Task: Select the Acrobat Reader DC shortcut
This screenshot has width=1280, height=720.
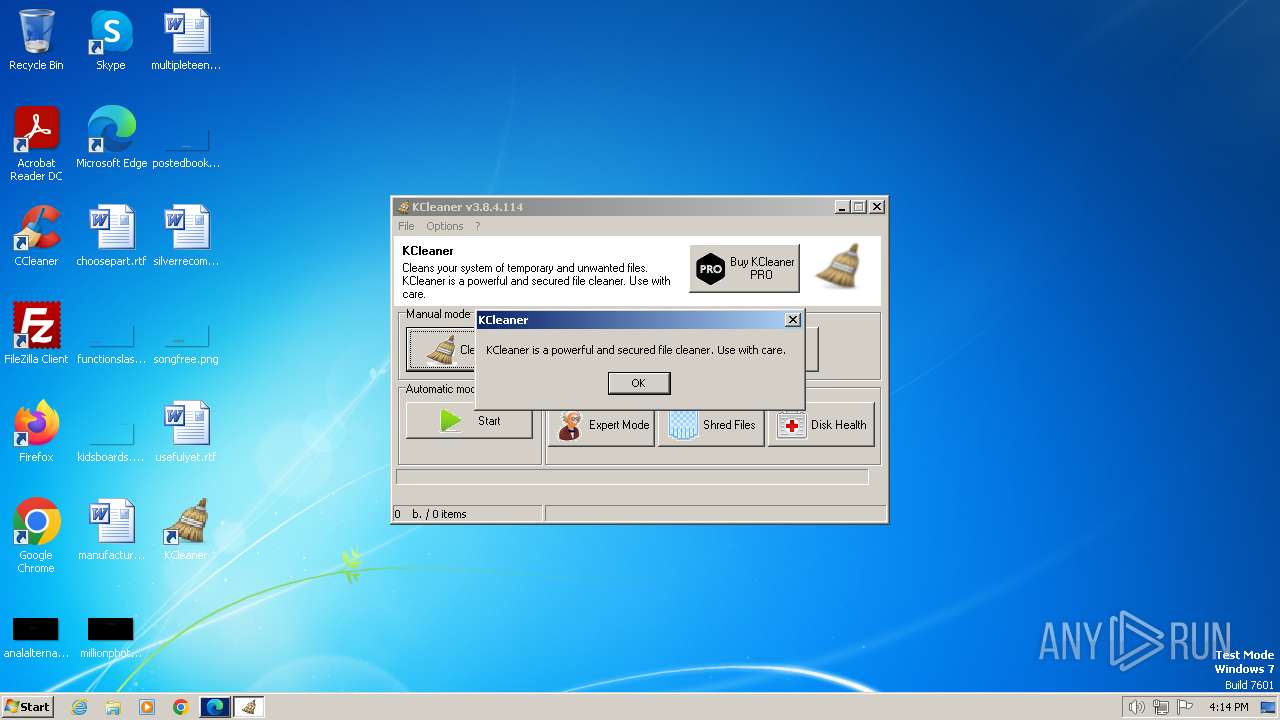Action: coord(36,144)
